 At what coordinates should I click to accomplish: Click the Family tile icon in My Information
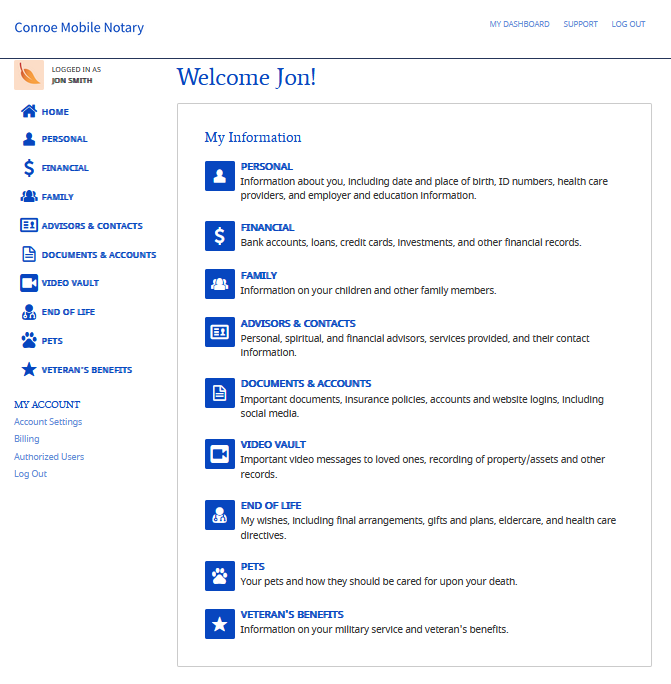(220, 284)
